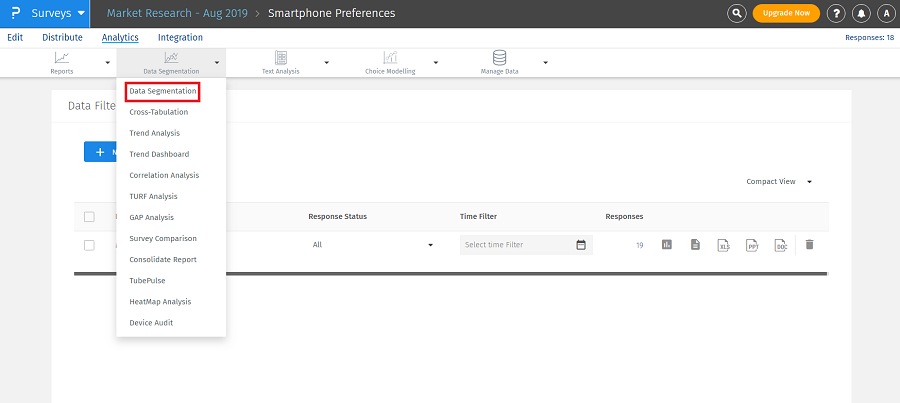Screen dimensions: 900x403
Task: Open the calendar picker in time filter
Action: tap(581, 245)
